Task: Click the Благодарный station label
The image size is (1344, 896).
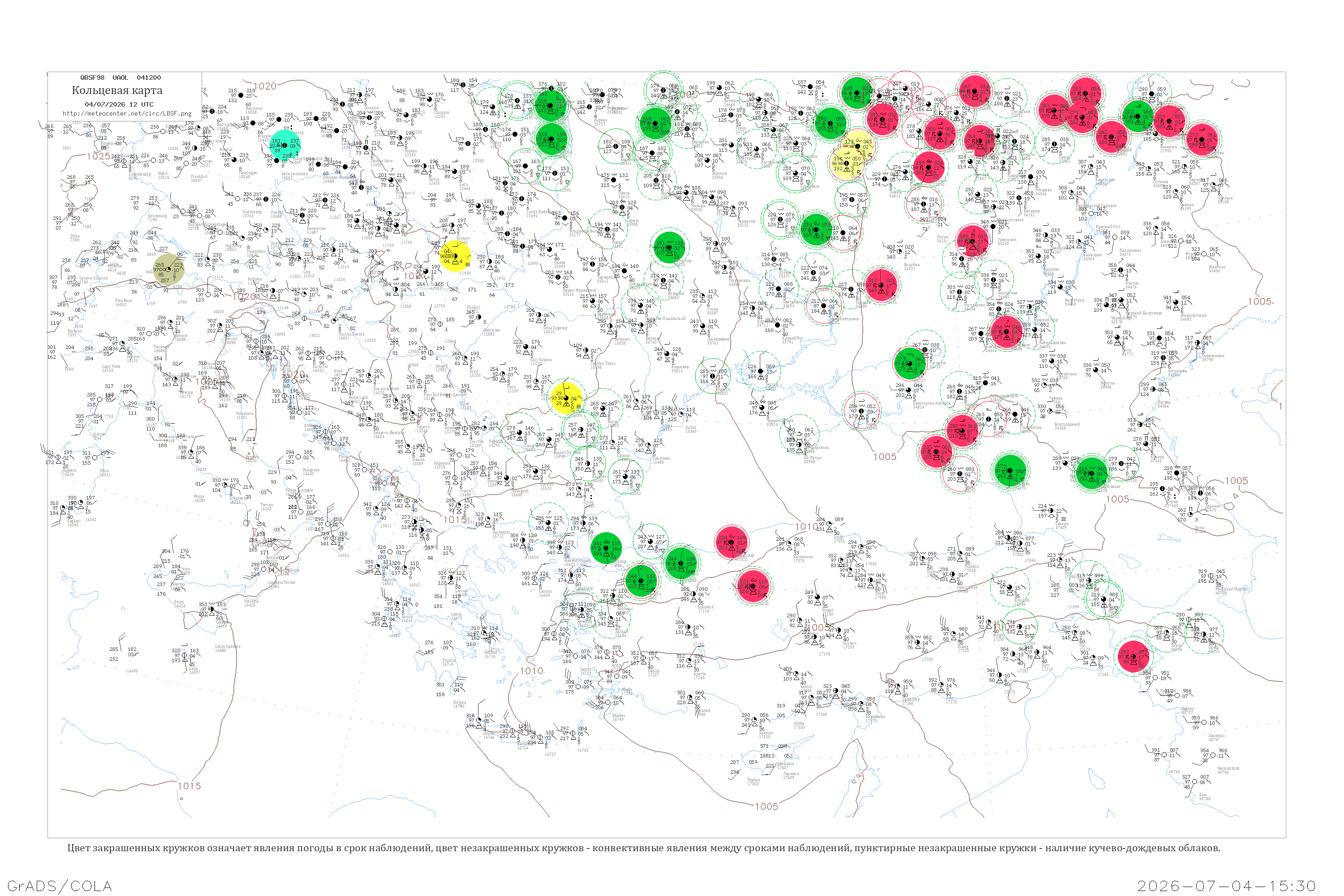Action: [x=1067, y=426]
